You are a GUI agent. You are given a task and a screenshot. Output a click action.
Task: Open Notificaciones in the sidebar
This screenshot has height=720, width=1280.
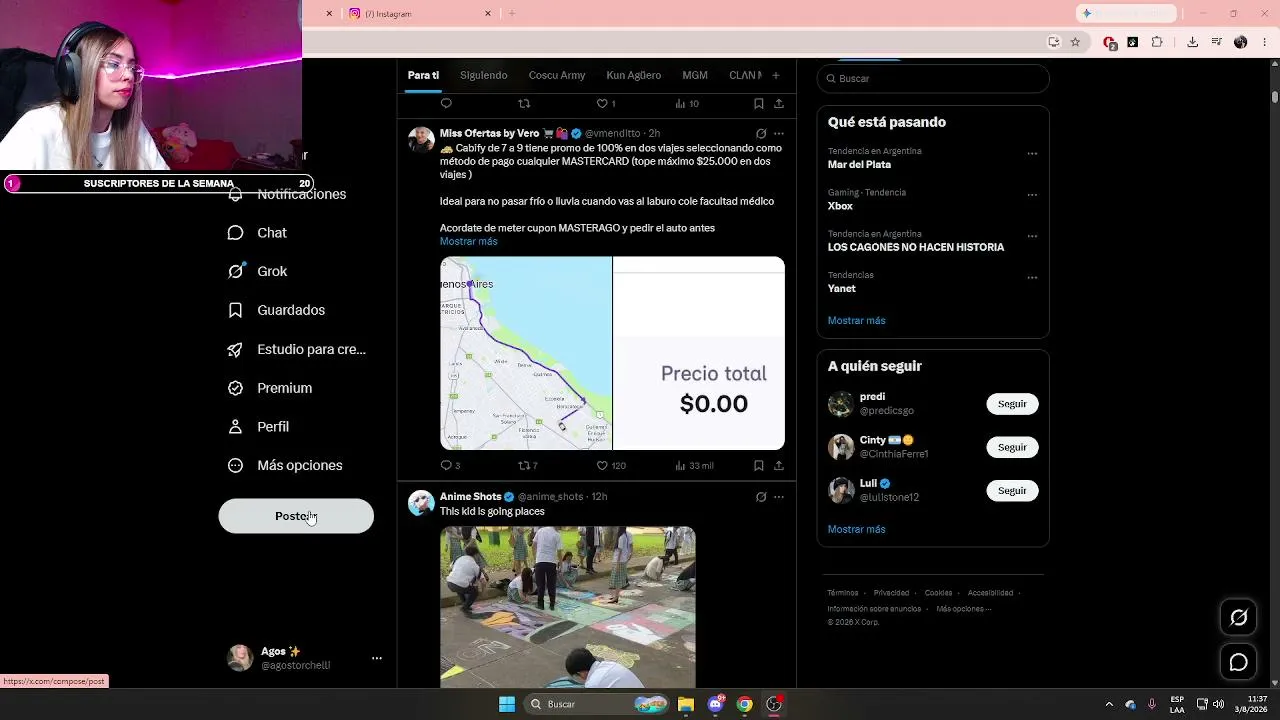287,194
